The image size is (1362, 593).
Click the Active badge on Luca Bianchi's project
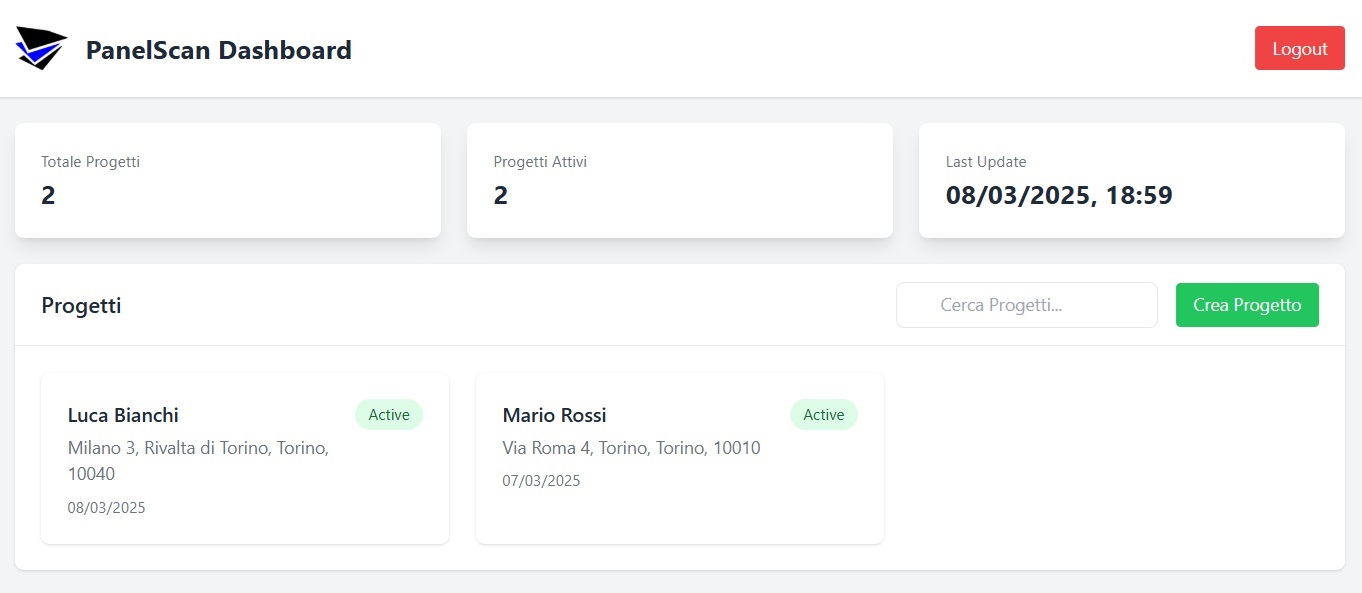point(389,414)
